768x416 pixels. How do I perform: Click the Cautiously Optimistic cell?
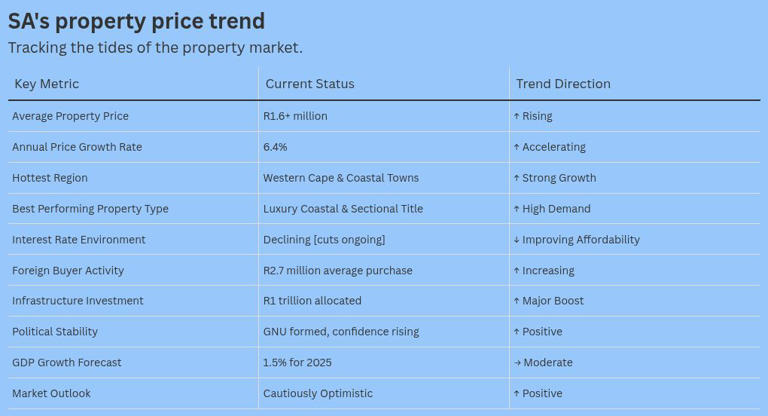[x=318, y=393]
